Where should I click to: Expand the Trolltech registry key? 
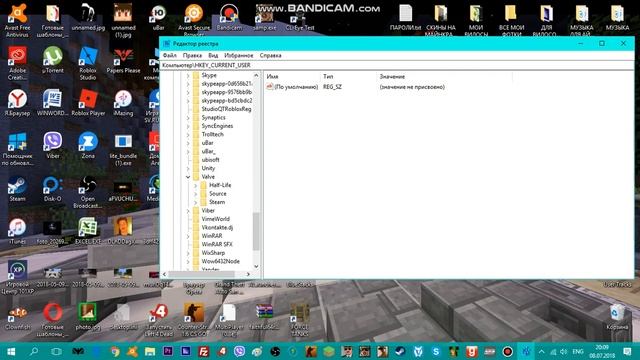tap(188, 135)
